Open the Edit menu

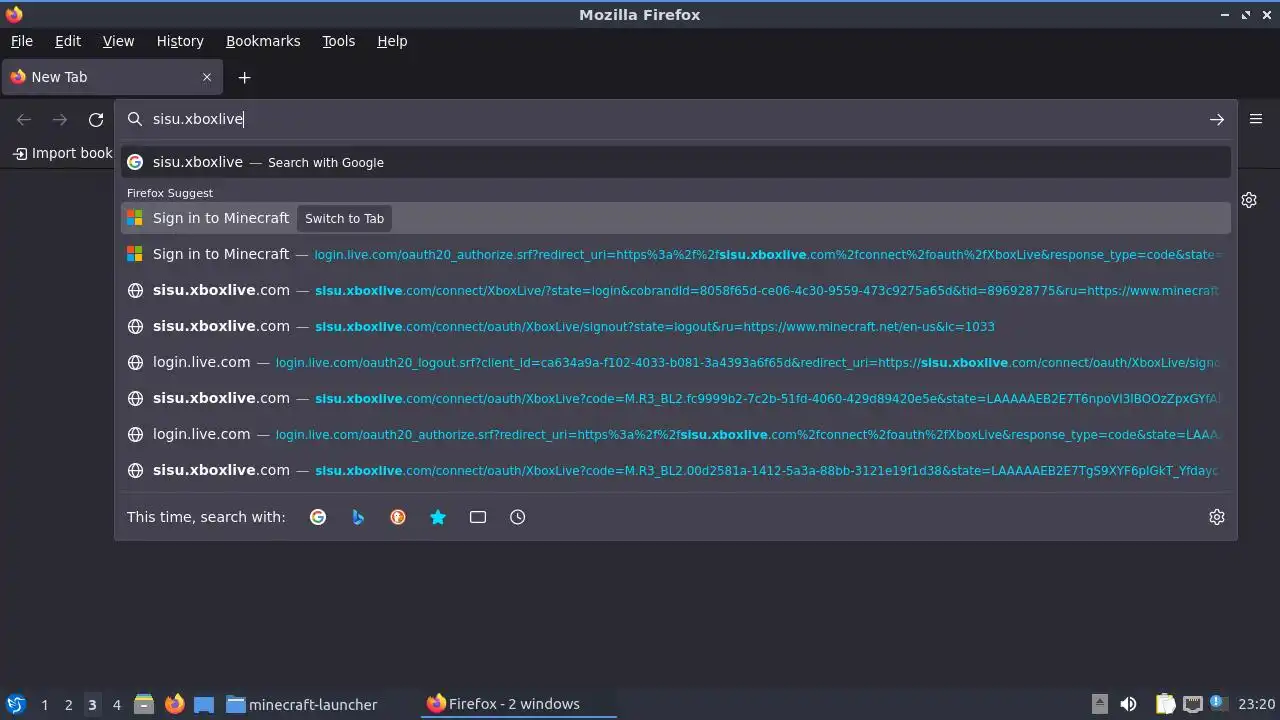pos(68,41)
